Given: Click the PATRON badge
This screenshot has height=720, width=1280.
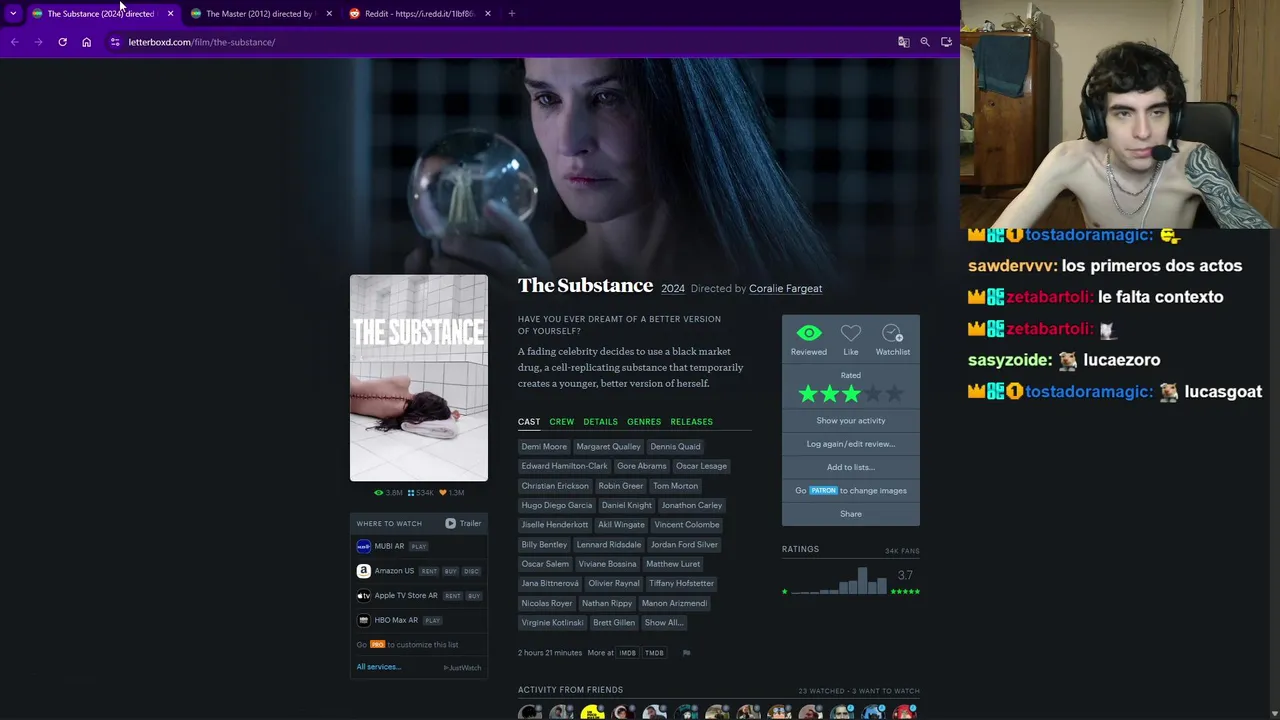Looking at the screenshot, I should [x=823, y=491].
